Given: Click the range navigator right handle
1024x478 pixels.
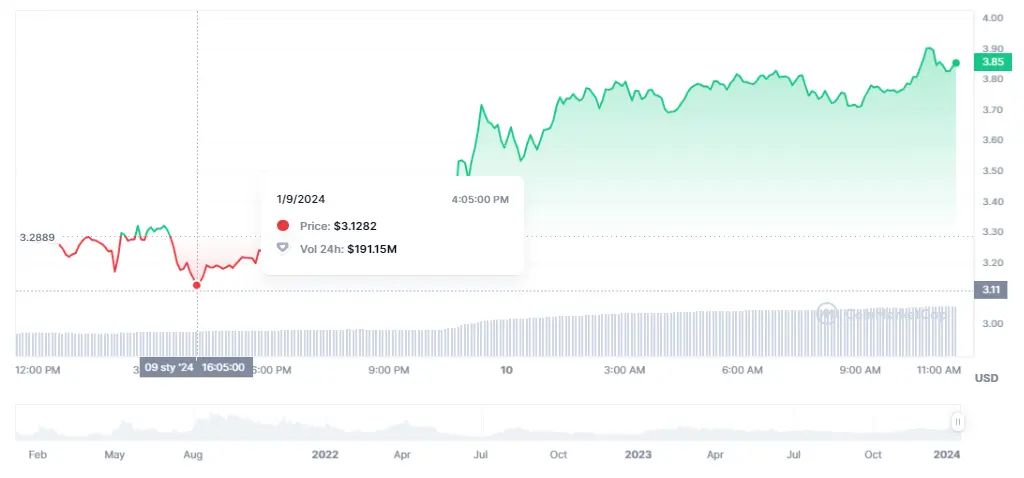Looking at the screenshot, I should pyautogui.click(x=958, y=422).
